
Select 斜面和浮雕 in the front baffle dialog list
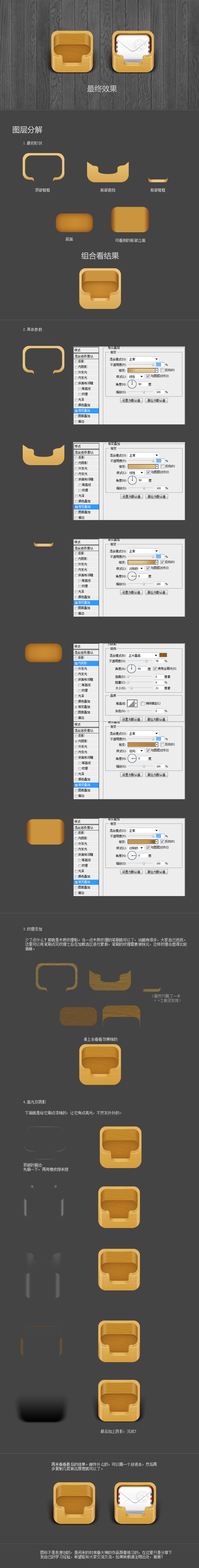pos(86,480)
